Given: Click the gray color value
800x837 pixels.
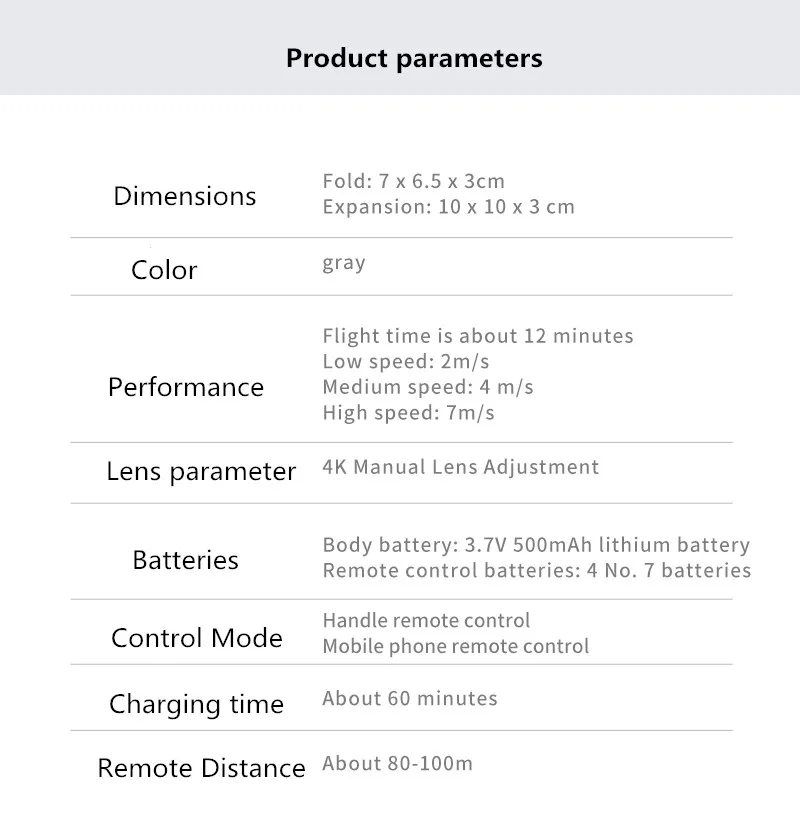Looking at the screenshot, I should [x=344, y=263].
